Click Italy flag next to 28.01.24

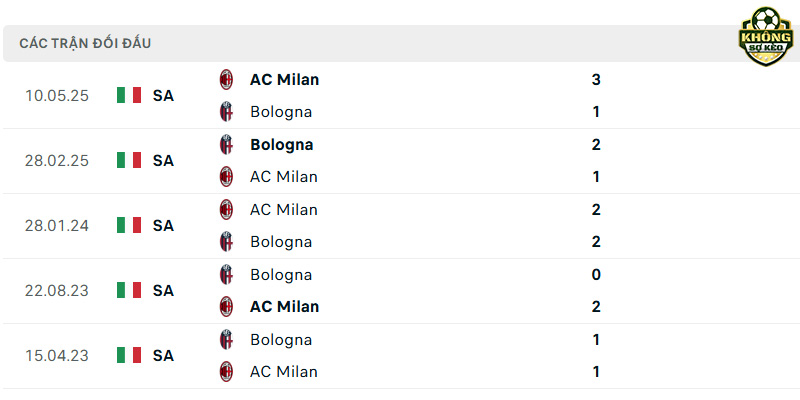click(x=129, y=225)
